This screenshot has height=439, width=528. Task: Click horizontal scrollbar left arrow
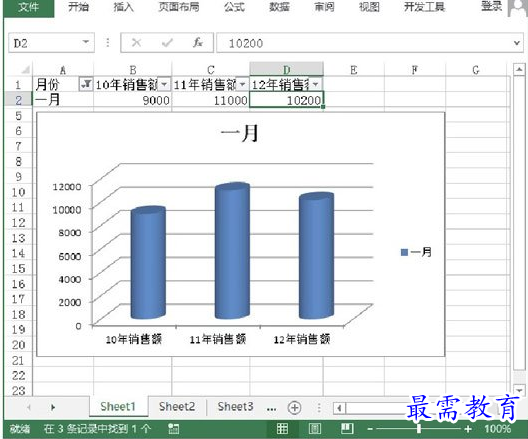tap(339, 408)
